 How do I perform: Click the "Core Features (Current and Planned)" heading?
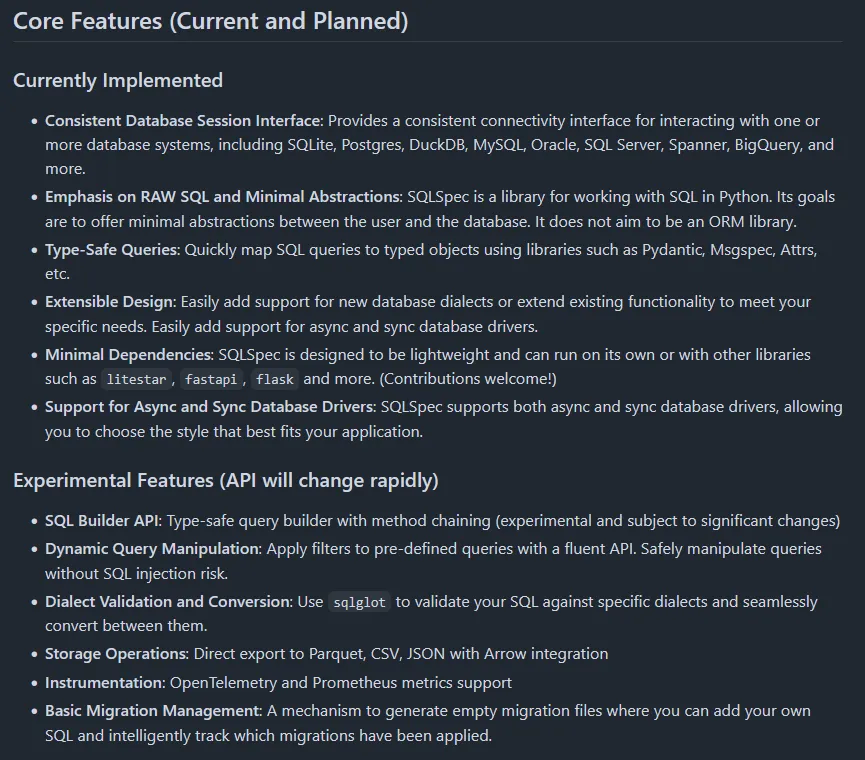(x=210, y=21)
